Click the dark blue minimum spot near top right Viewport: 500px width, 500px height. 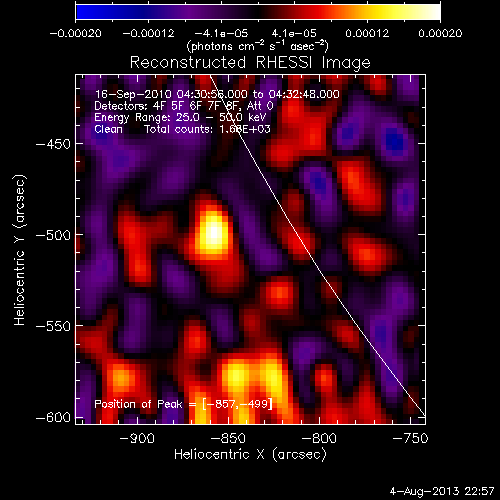pyautogui.click(x=395, y=142)
